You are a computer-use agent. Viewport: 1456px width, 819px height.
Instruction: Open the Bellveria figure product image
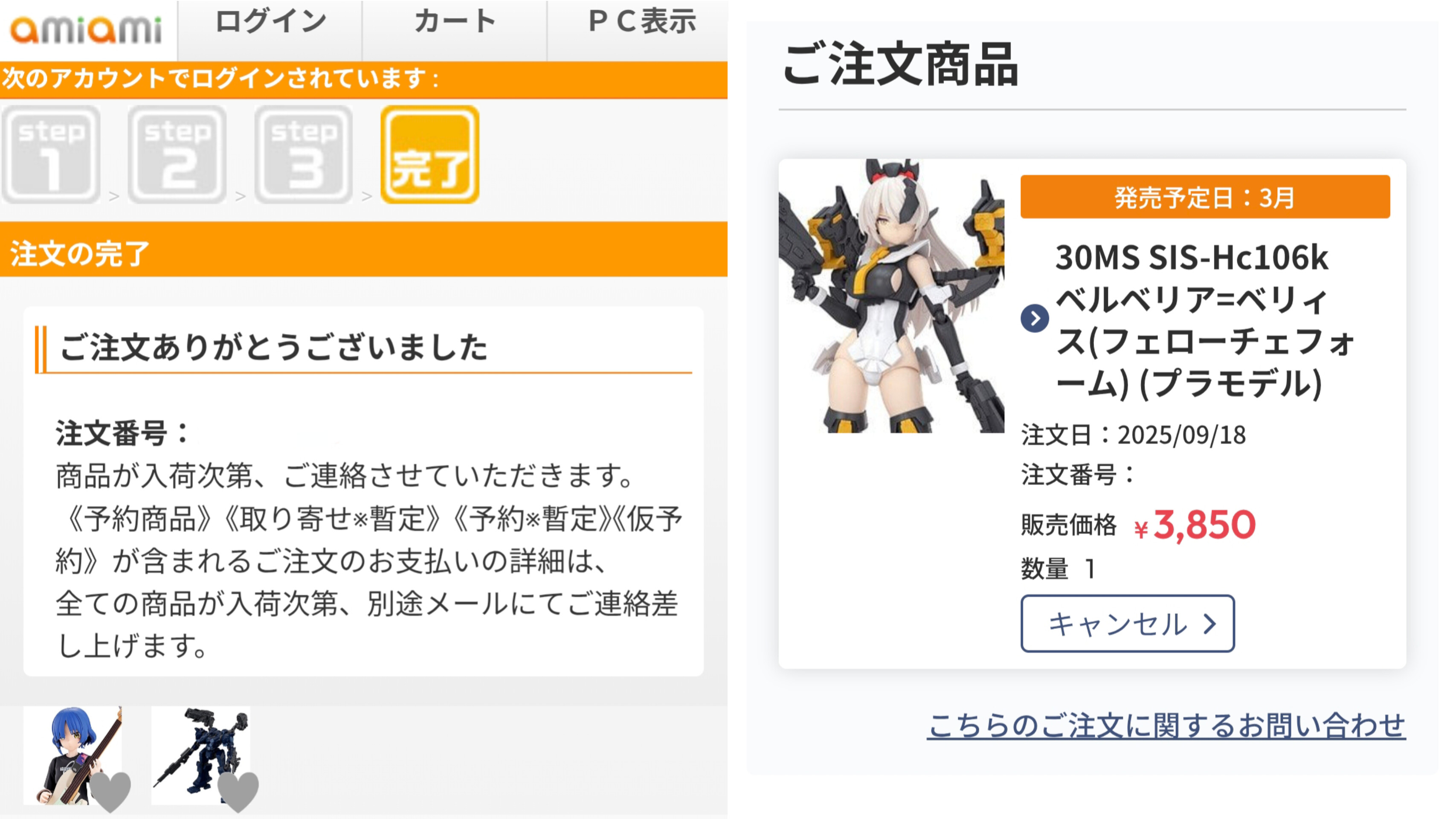point(891,296)
